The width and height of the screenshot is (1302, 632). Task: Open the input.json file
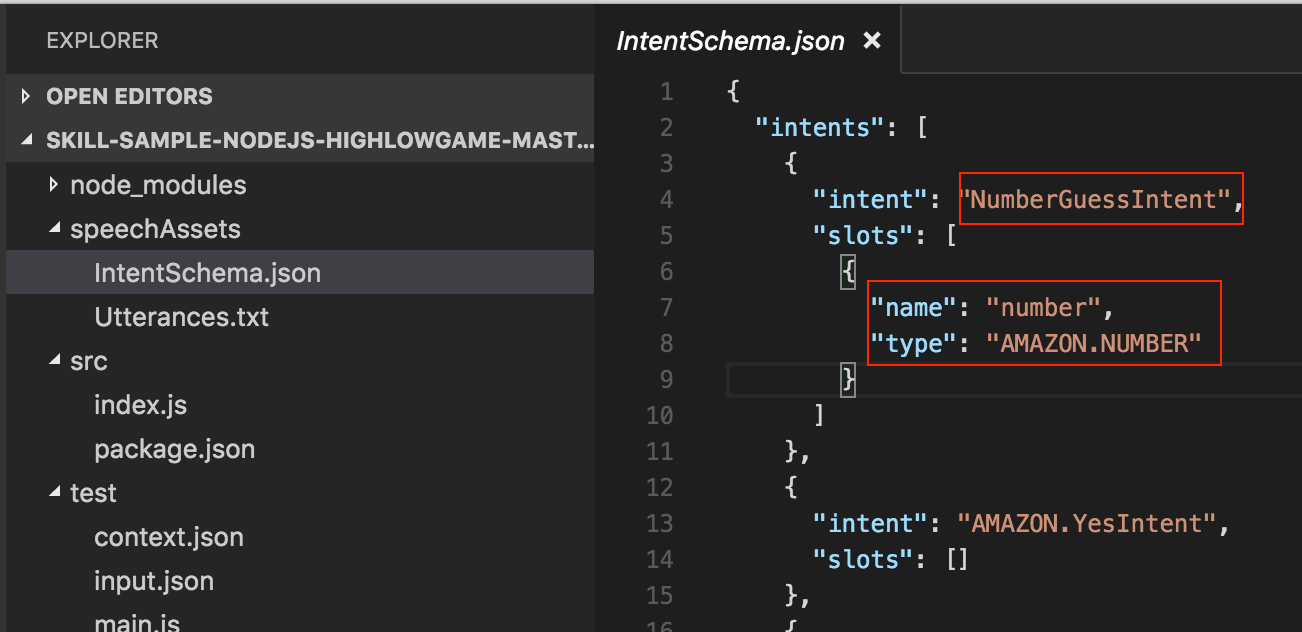point(153,581)
